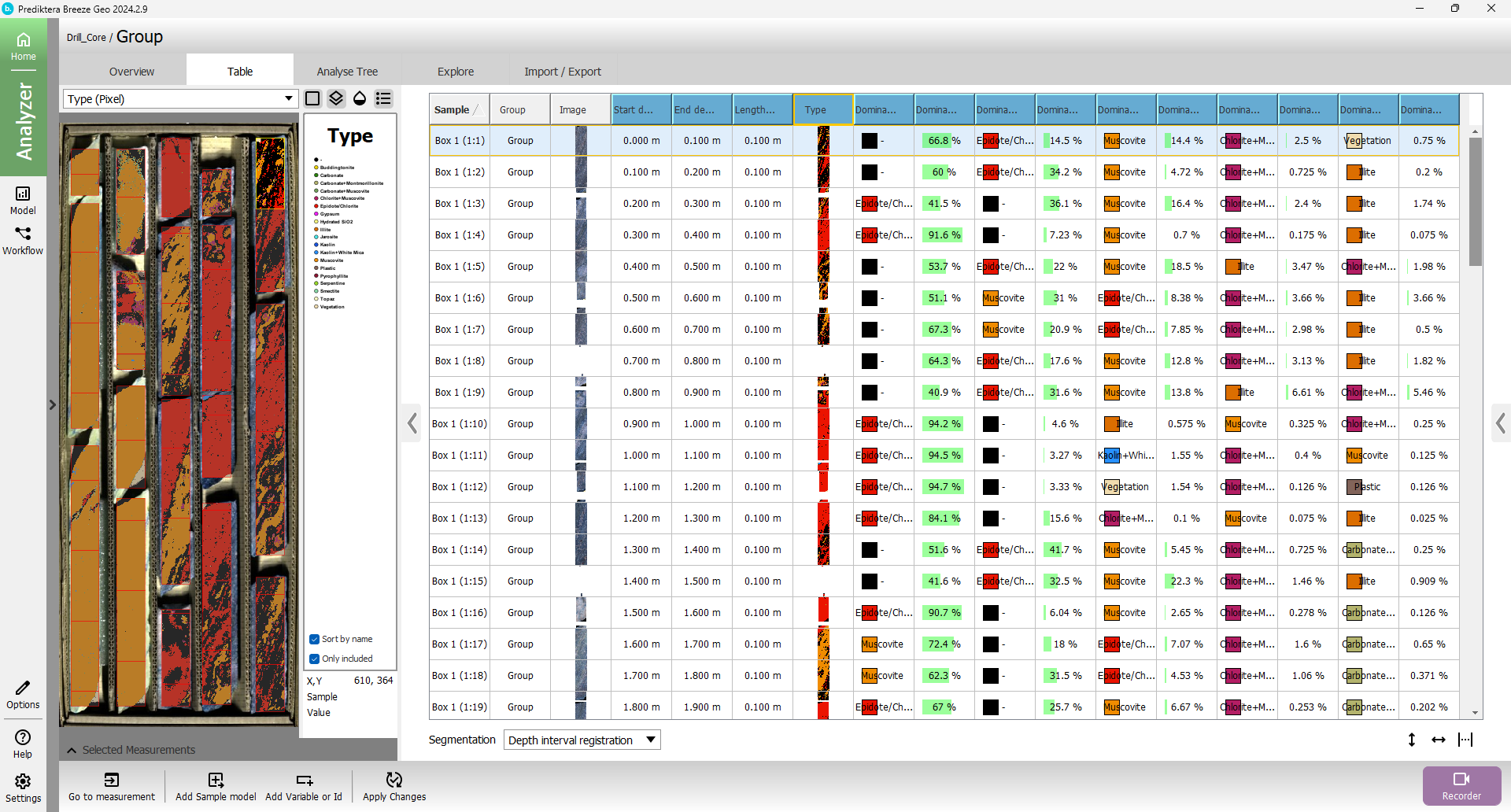
Task: Click the Drill_Core breadcrumb link
Action: (86, 38)
